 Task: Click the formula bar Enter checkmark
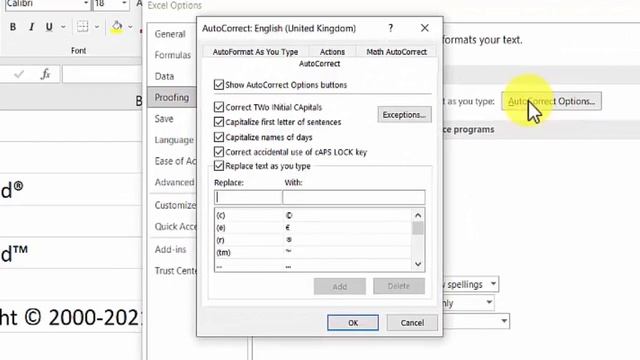click(19, 74)
